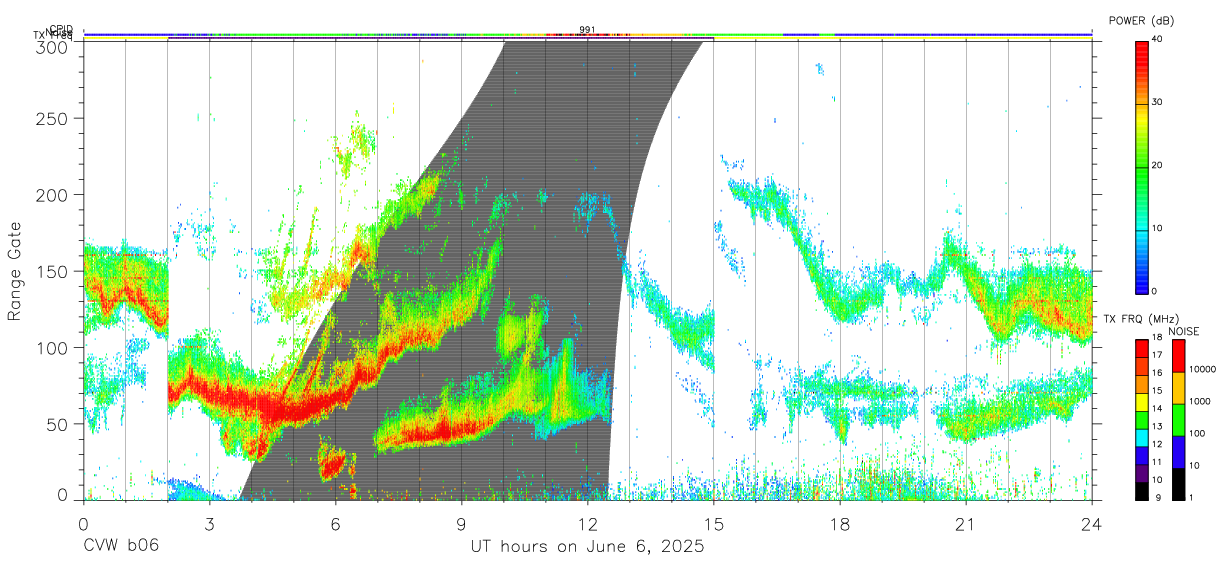Click the "15" label of TX FRQ legend

point(1157,391)
